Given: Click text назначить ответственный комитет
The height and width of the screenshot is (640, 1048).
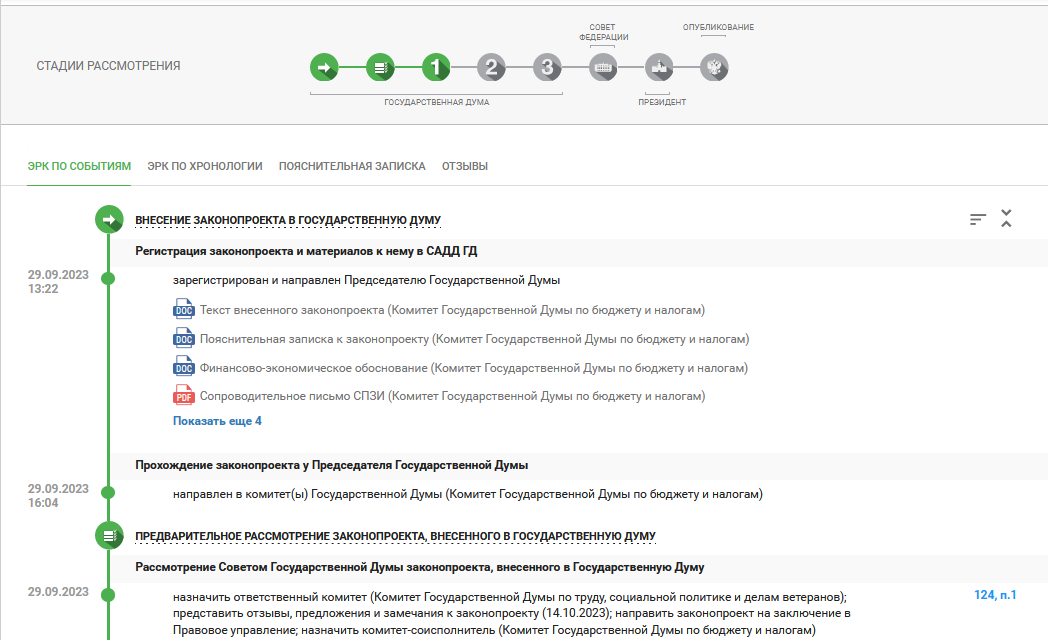Looking at the screenshot, I should click(511, 613).
